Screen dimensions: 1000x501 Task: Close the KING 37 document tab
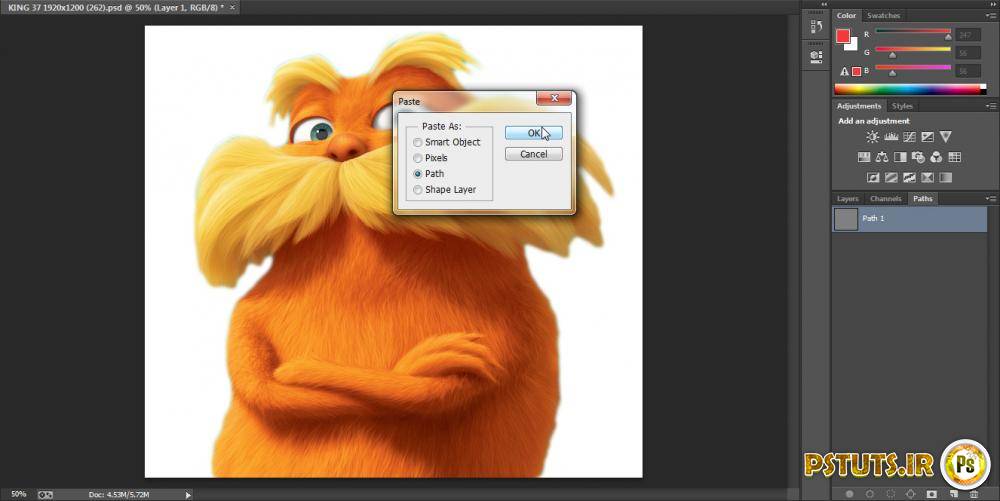[232, 7]
